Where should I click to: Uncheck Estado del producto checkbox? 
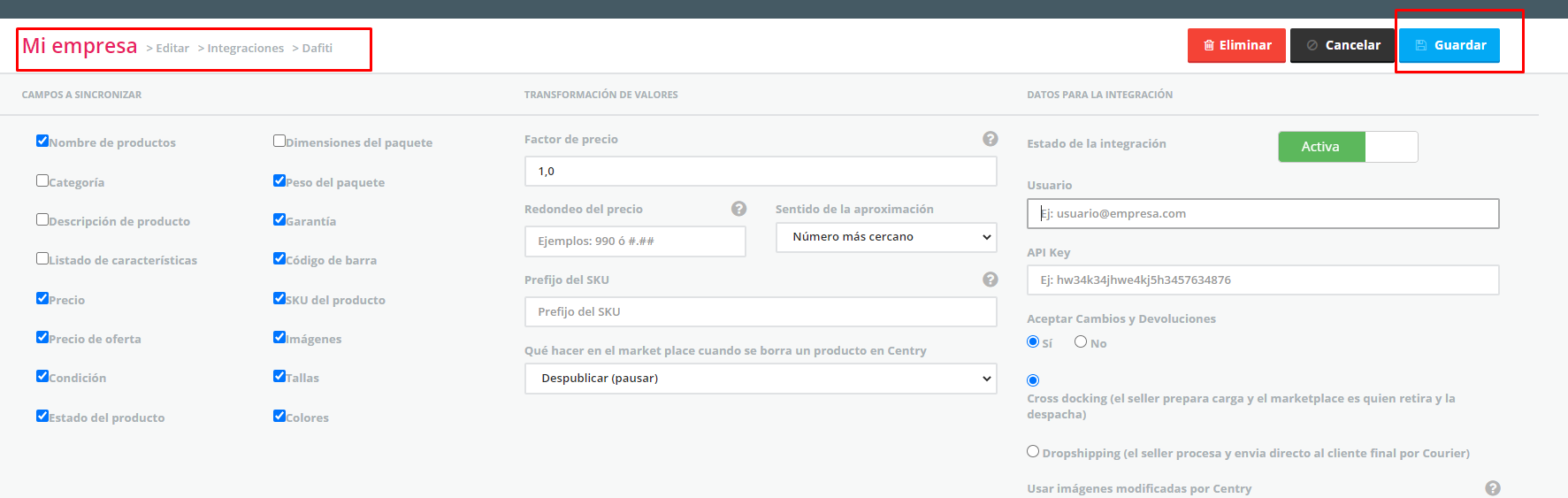[x=42, y=416]
